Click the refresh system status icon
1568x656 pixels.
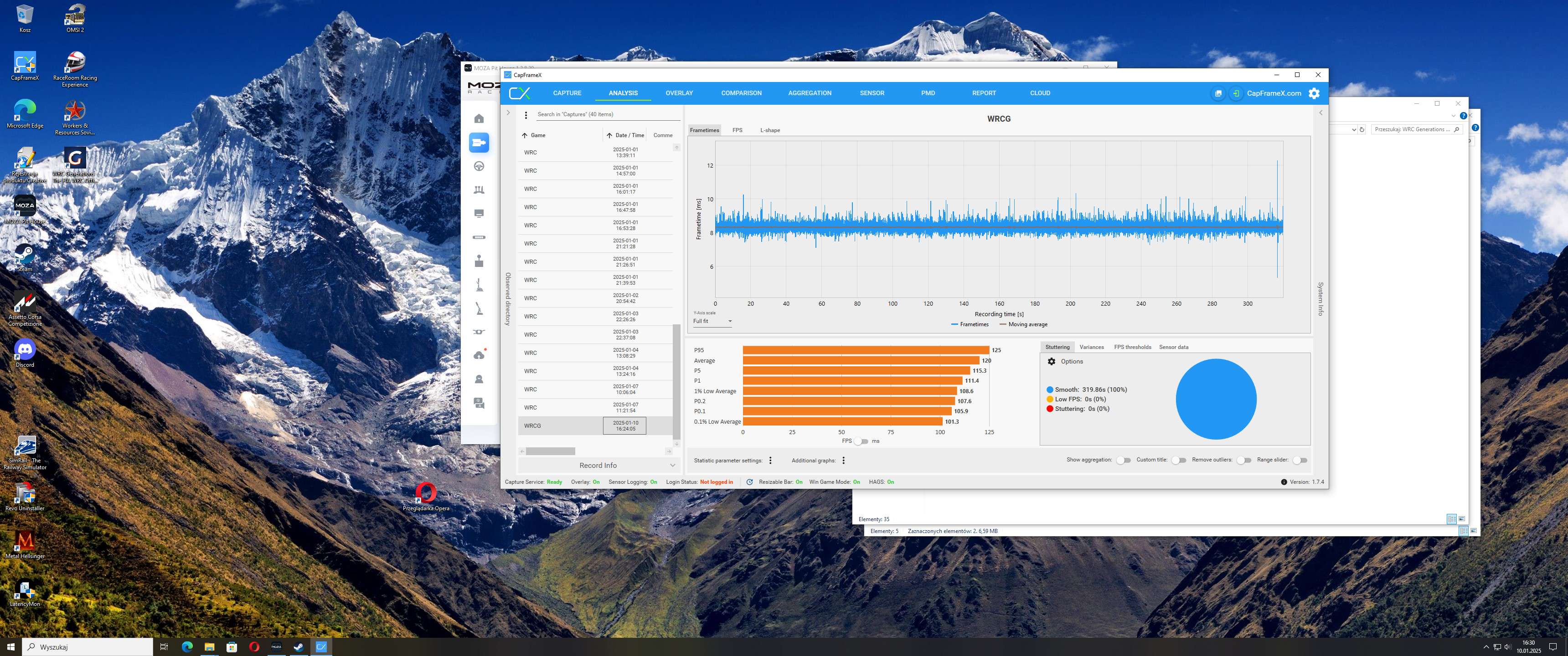[749, 482]
